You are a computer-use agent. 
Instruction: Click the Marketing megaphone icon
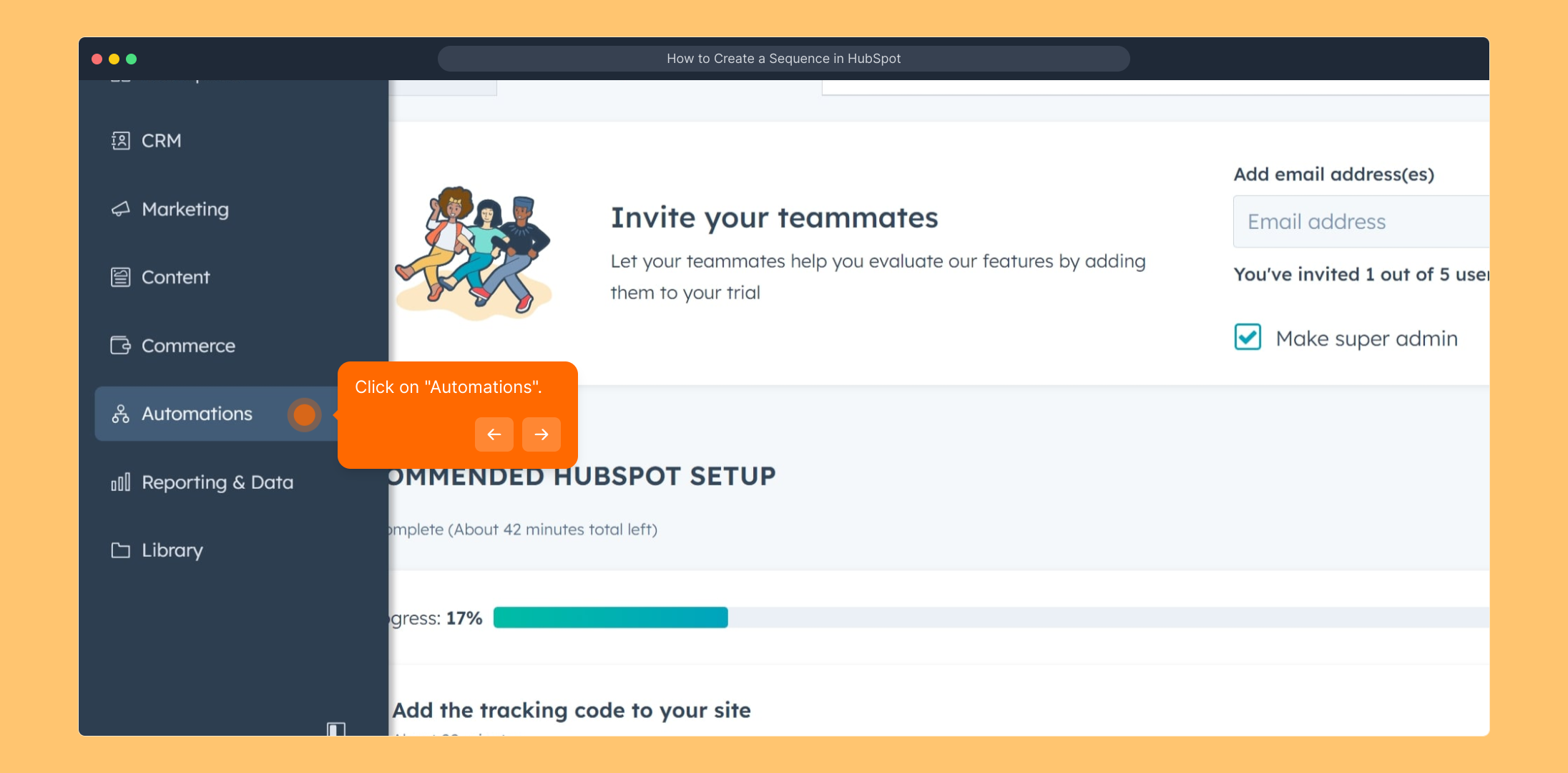[120, 209]
